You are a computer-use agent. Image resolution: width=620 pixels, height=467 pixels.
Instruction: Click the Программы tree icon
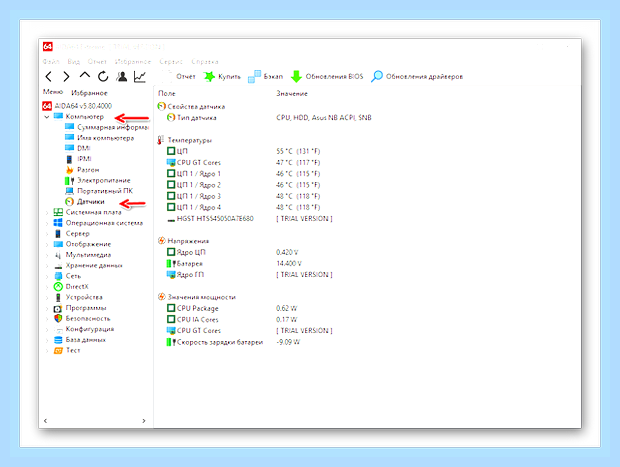coord(58,308)
